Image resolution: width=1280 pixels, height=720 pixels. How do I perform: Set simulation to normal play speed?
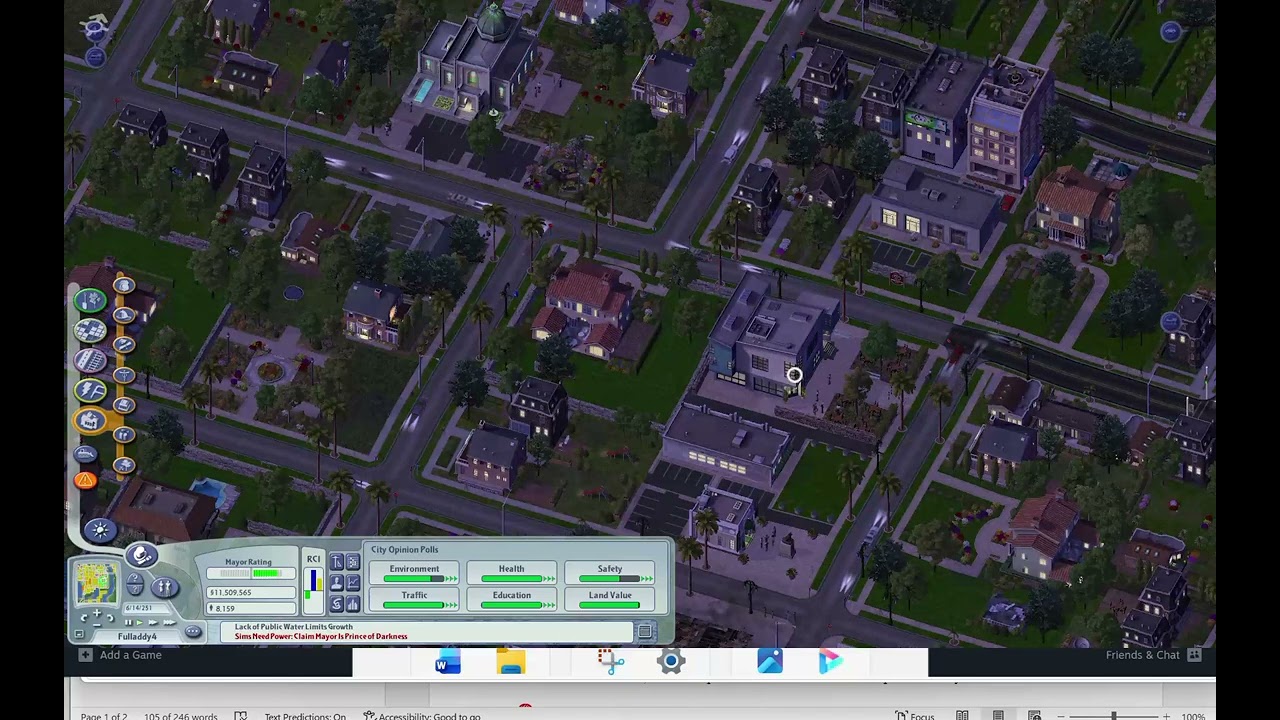click(141, 622)
